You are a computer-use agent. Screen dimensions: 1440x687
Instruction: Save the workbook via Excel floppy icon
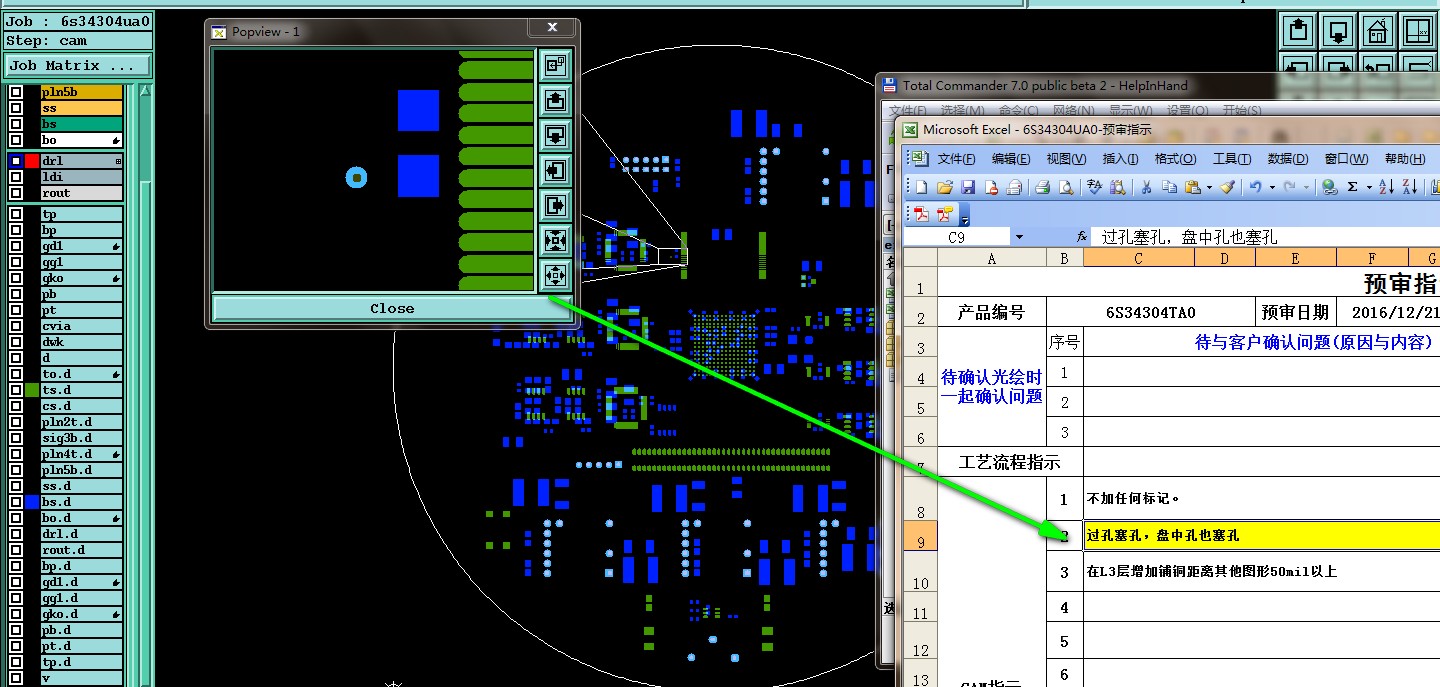pos(968,187)
